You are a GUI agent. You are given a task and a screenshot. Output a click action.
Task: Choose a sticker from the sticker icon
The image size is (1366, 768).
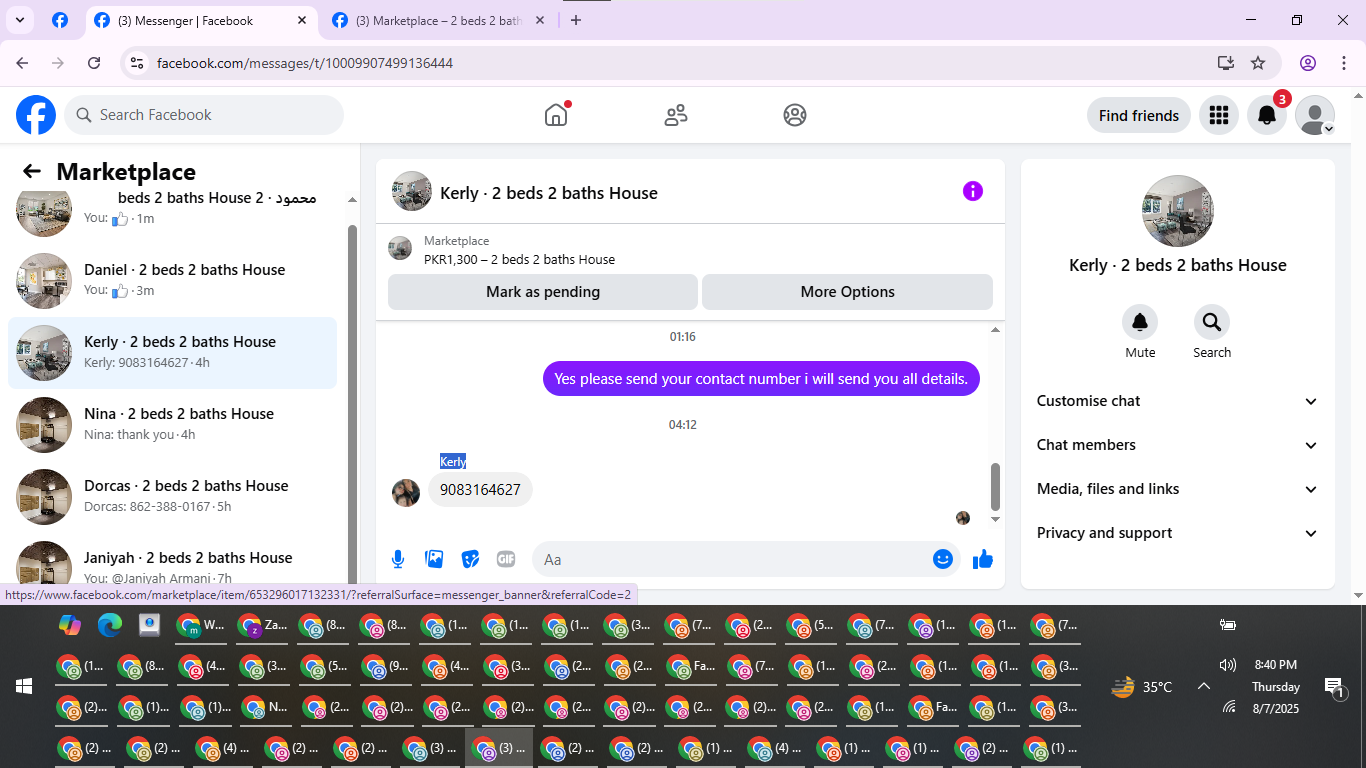[x=470, y=559]
